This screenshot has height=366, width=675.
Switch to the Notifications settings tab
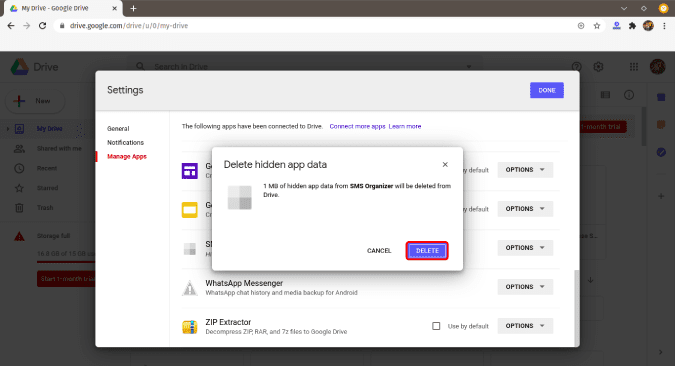(125, 143)
